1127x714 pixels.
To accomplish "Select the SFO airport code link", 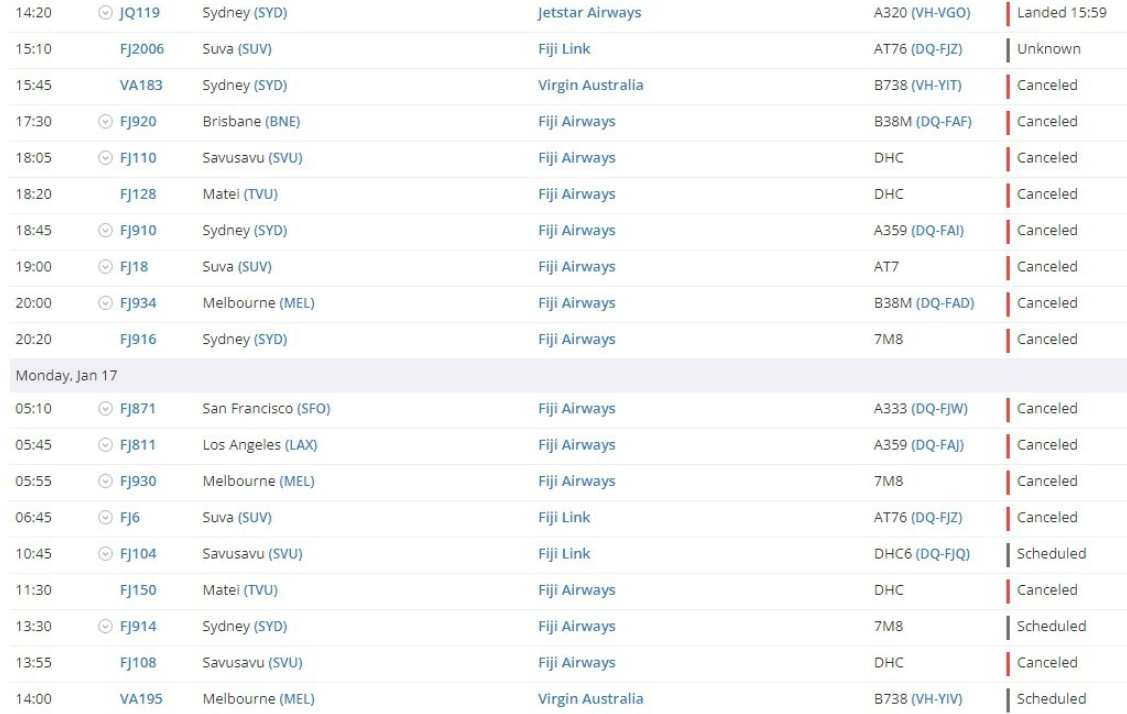I will (313, 409).
